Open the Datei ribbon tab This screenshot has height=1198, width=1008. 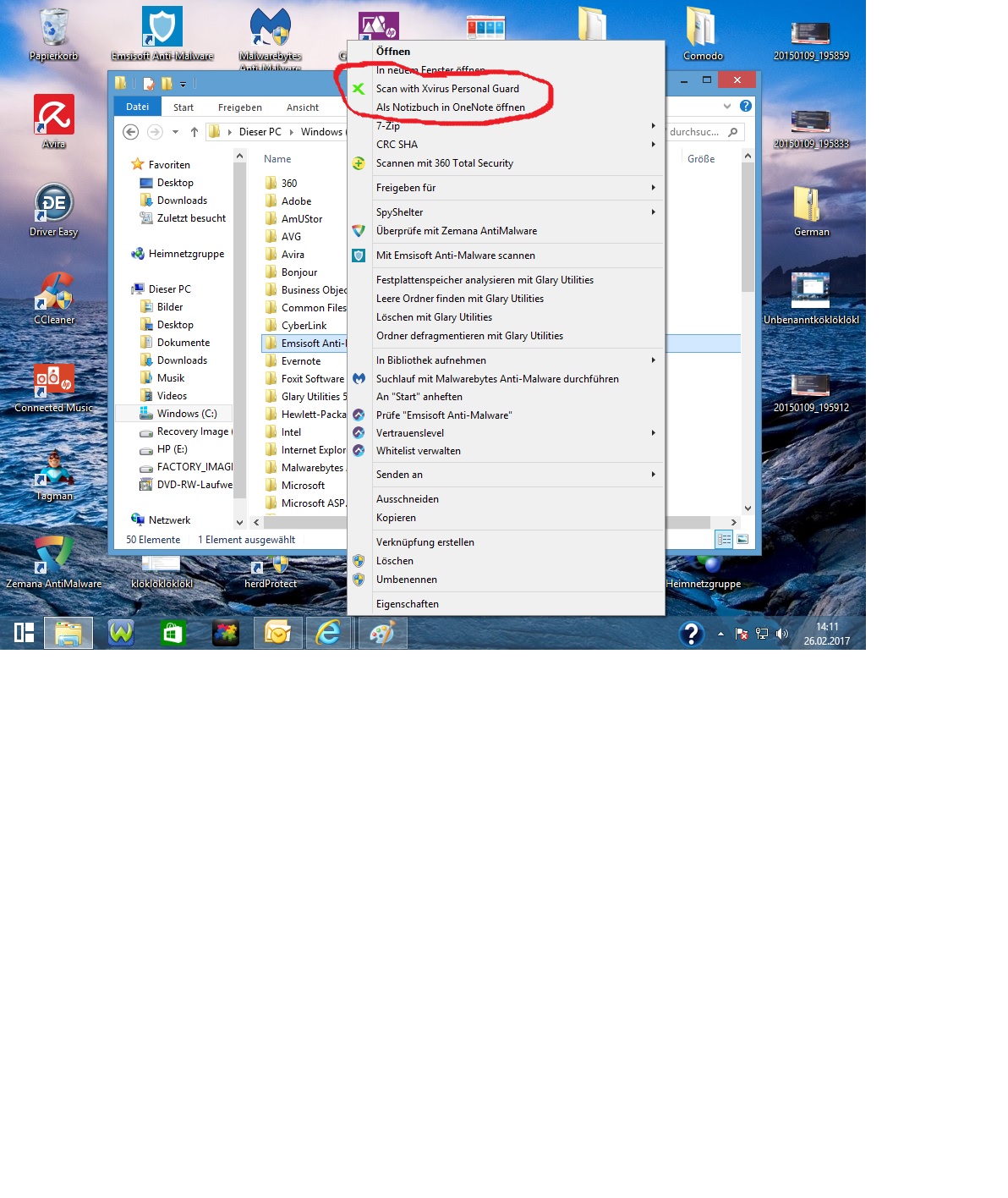pos(138,107)
